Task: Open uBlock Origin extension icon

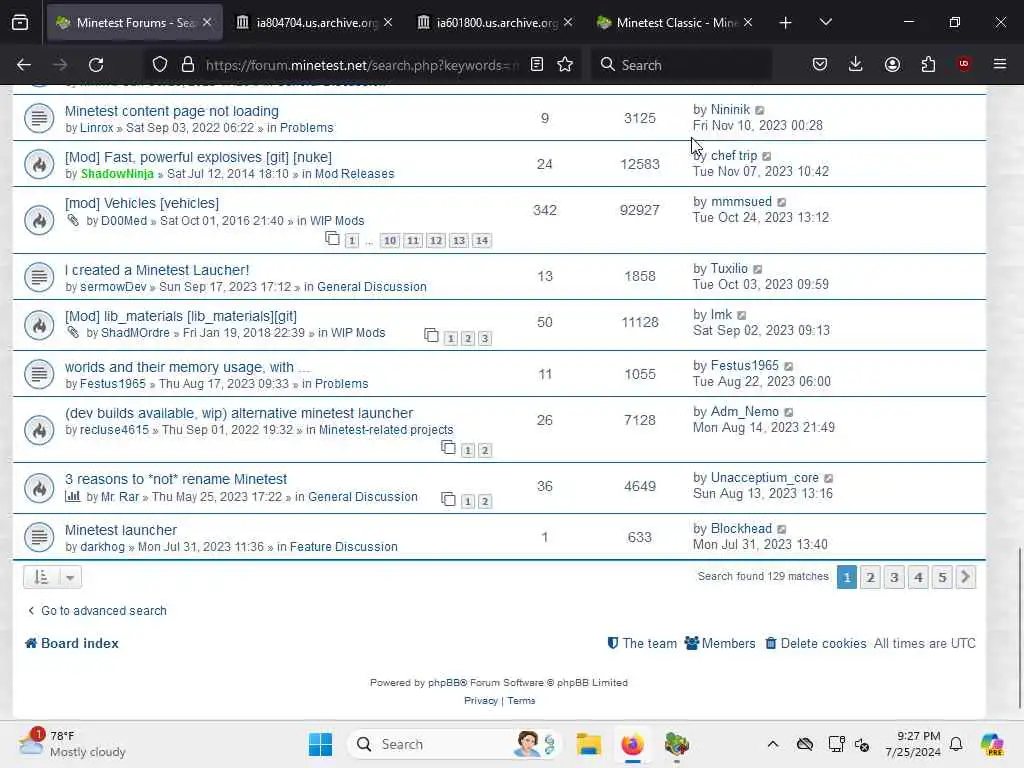Action: [964, 65]
